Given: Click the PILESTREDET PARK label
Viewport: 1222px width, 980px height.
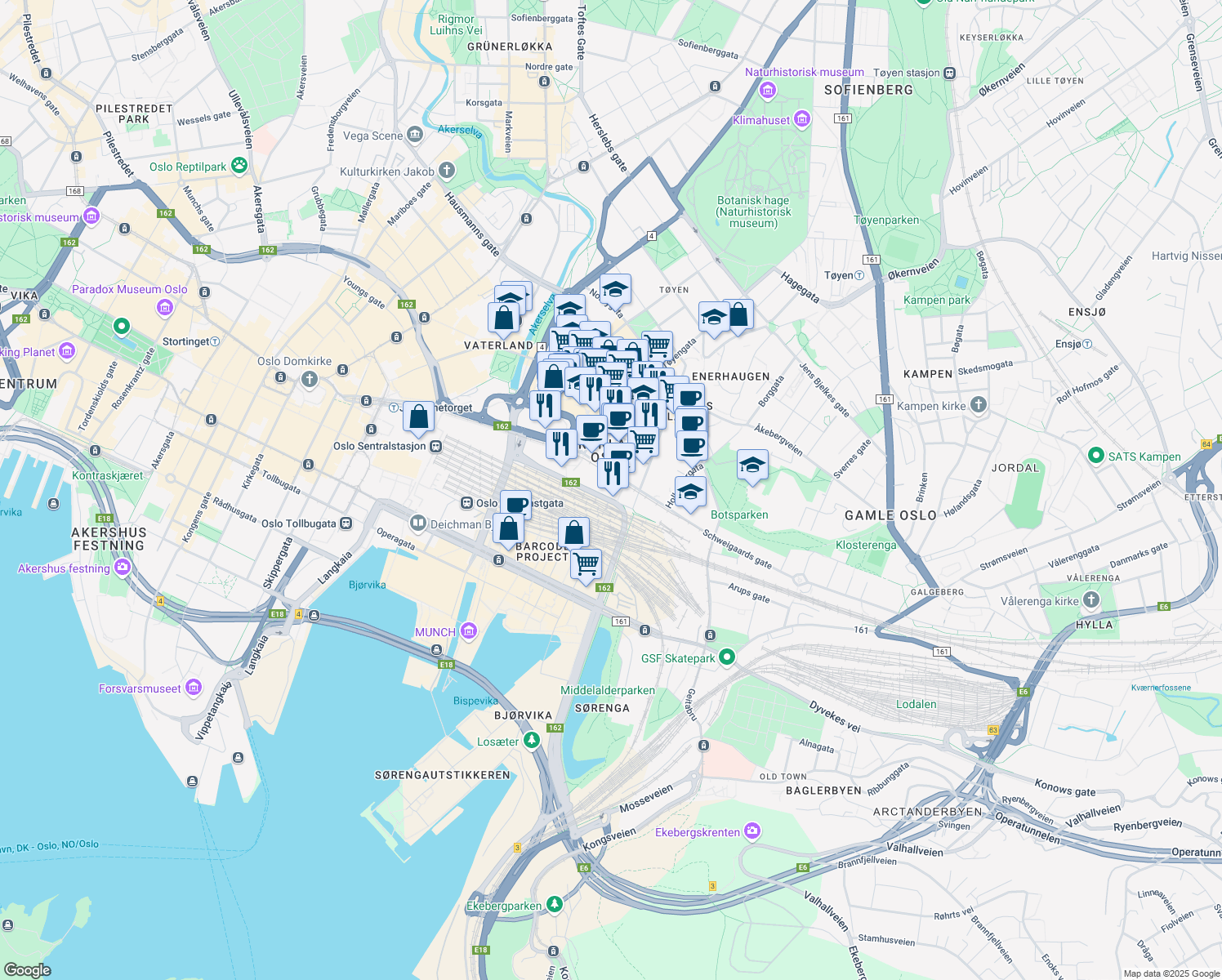Looking at the screenshot, I should point(134,114).
